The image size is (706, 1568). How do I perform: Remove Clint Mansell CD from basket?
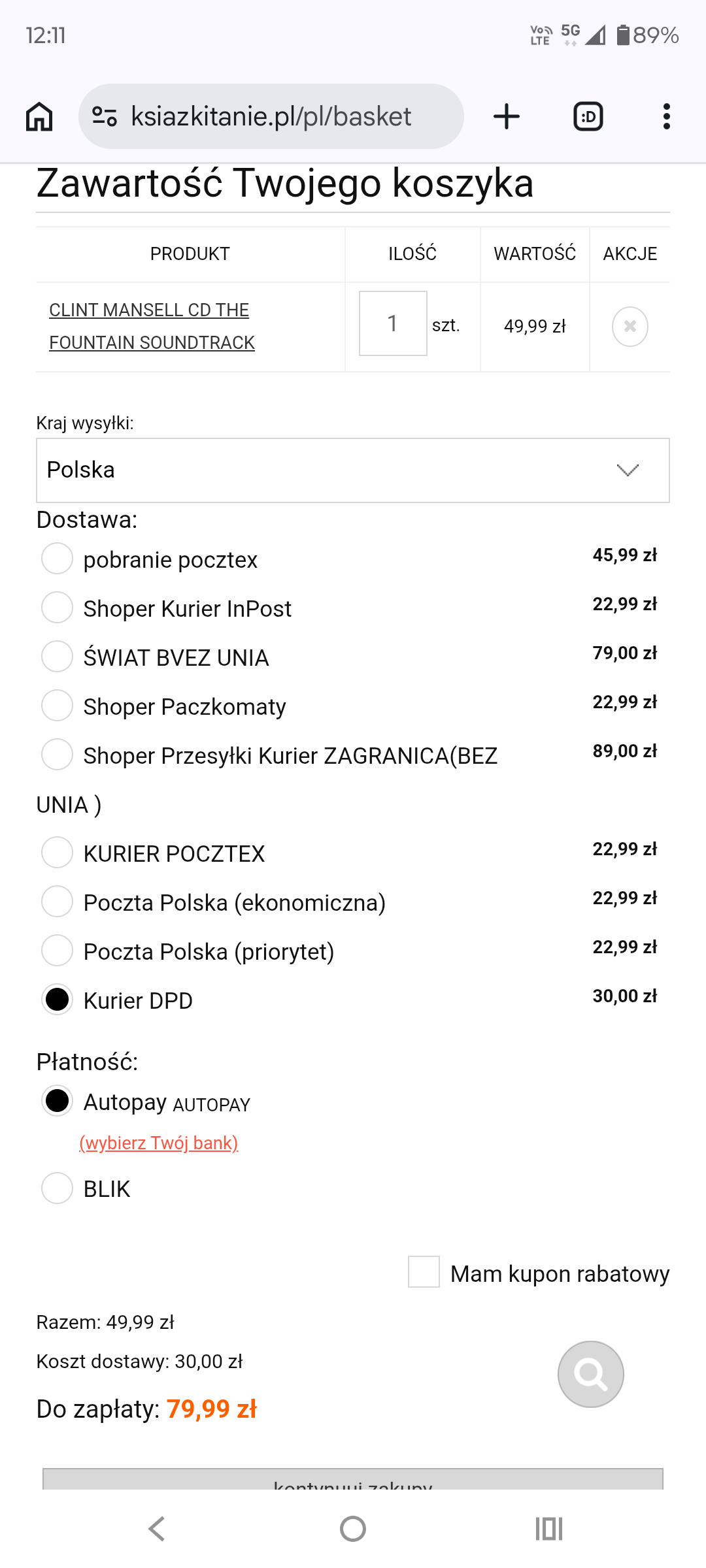click(x=630, y=326)
